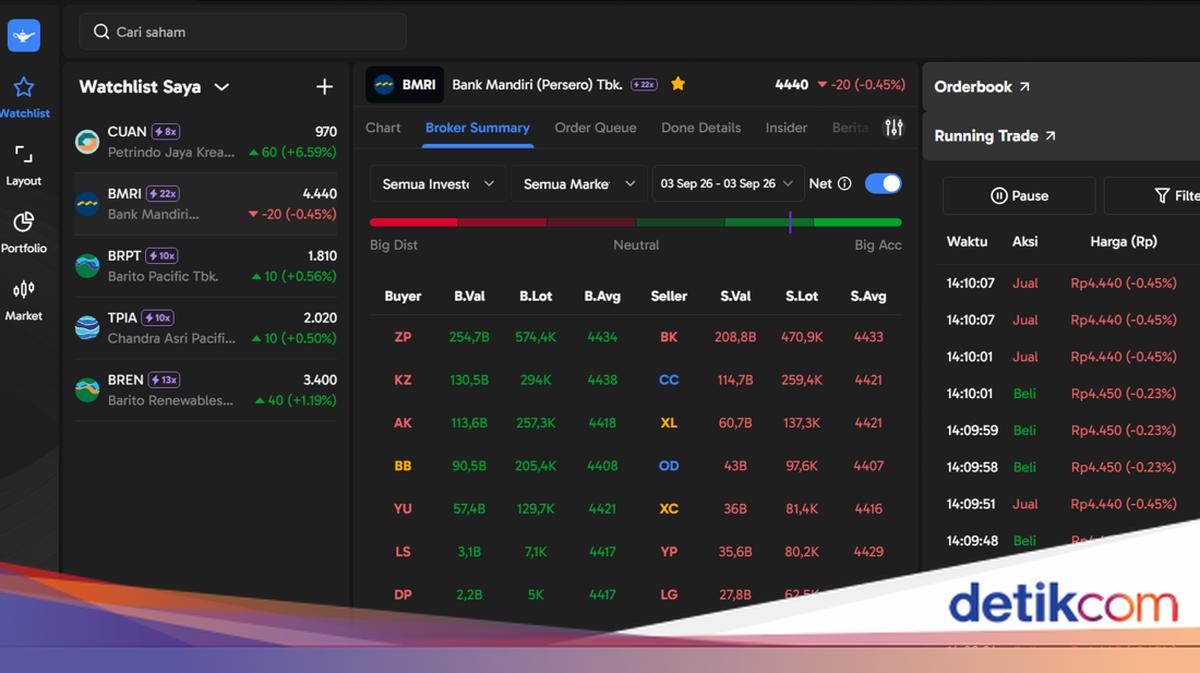Pop out Orderbook with arrow icon

pos(1024,87)
